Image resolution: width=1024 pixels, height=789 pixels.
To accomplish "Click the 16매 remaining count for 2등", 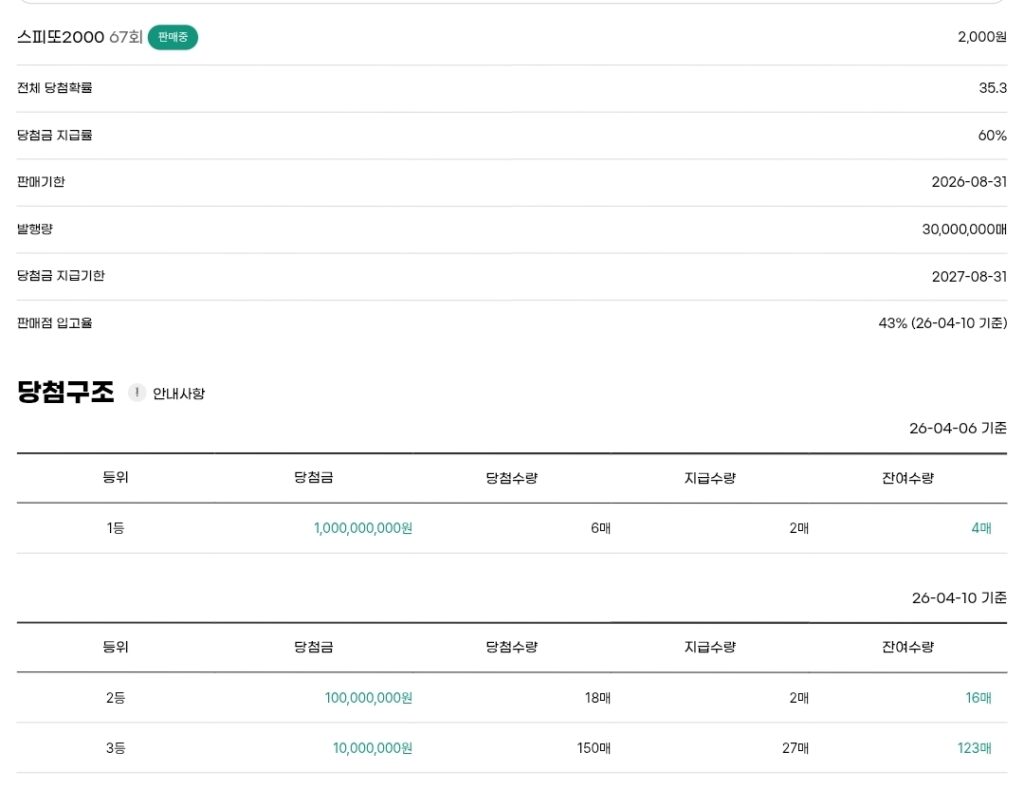I will click(977, 698).
